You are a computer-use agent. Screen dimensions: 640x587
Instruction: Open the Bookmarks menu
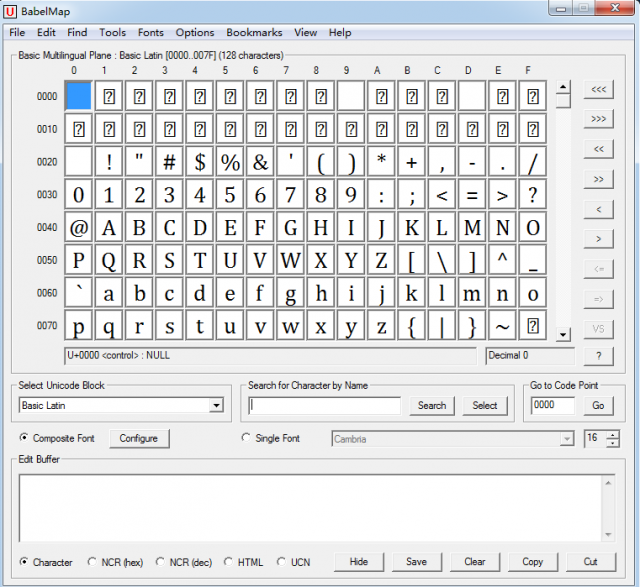click(x=254, y=33)
